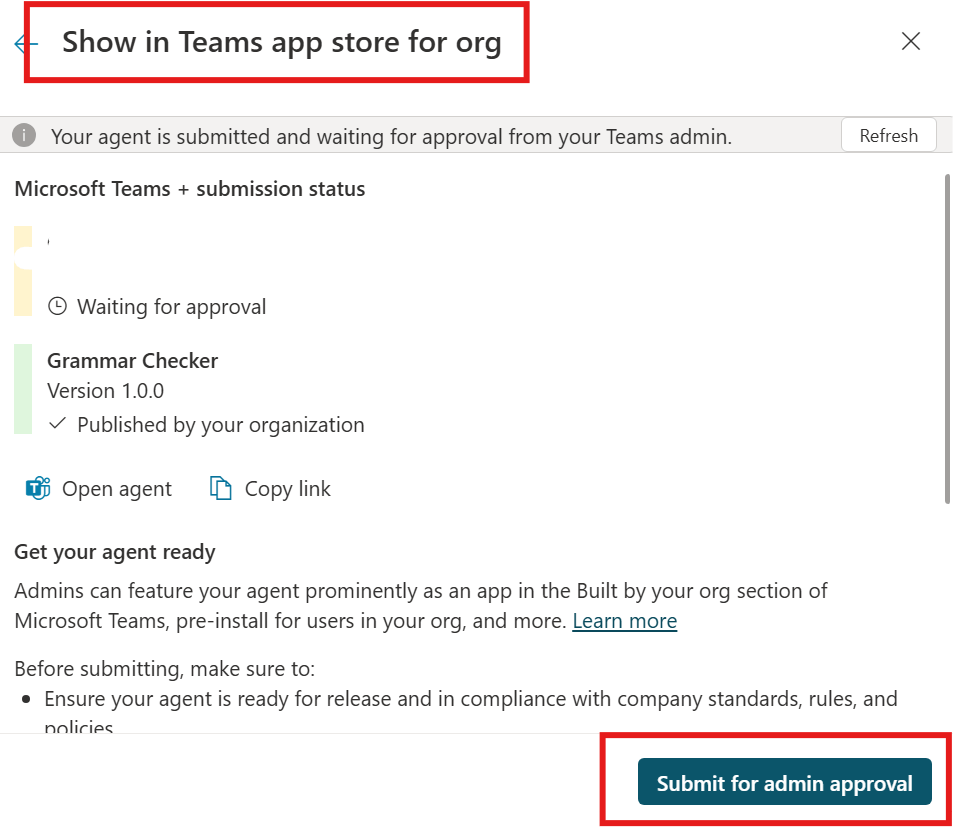Viewport: 953px width, 827px height.
Task: Click the Microsoft Teams submission status heading
Action: coord(189,188)
